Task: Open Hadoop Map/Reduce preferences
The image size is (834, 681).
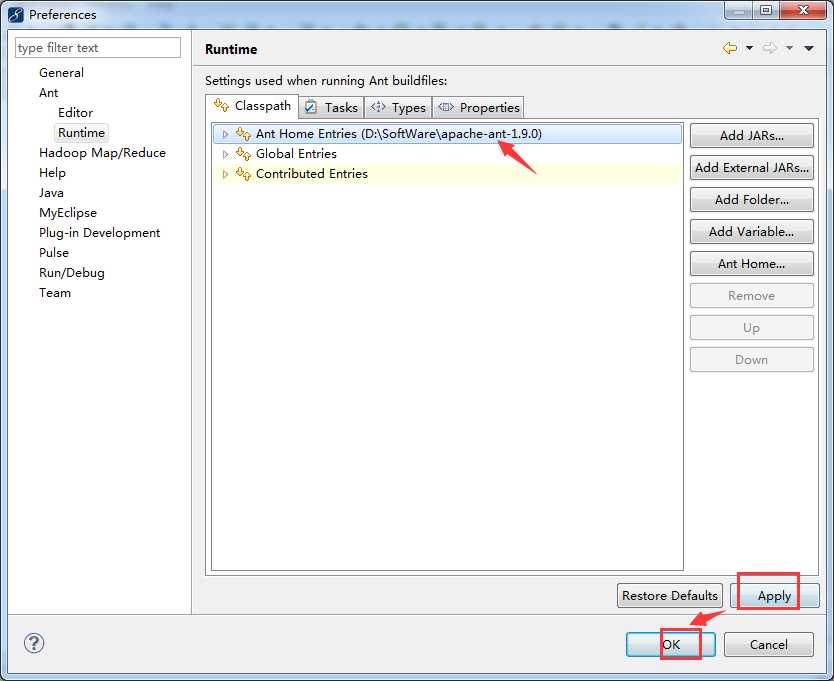Action: [x=102, y=153]
